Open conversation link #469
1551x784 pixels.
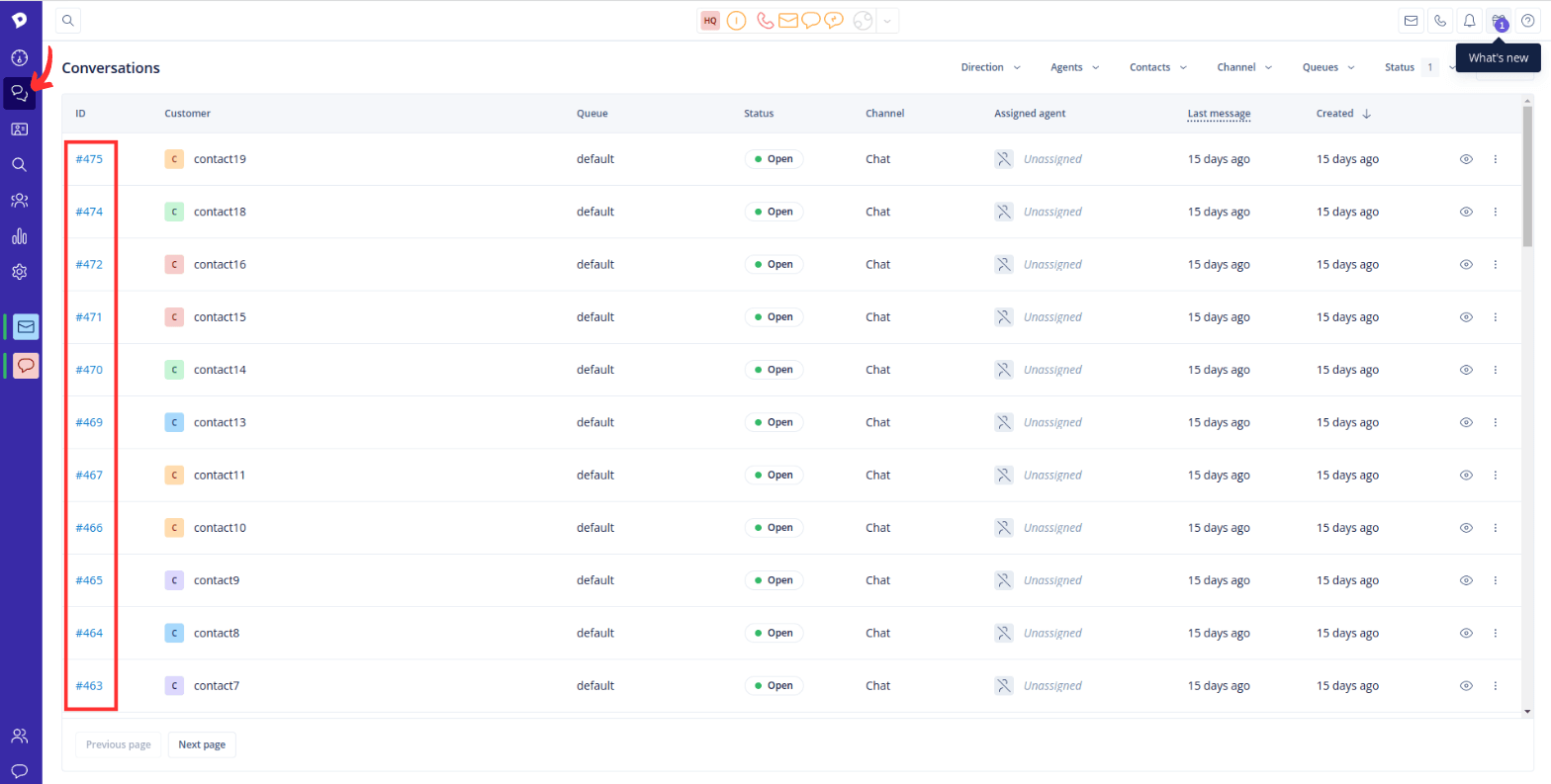[89, 422]
